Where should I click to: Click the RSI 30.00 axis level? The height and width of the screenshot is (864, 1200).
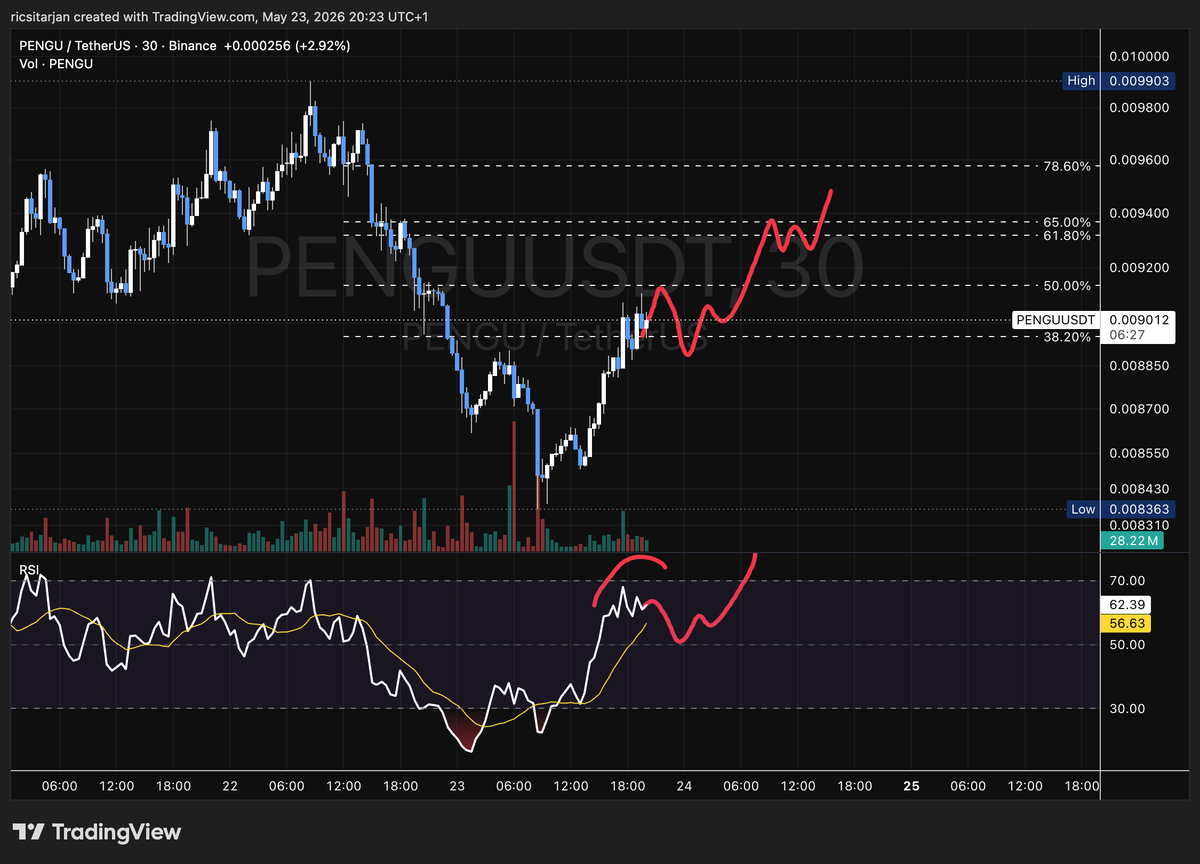click(1126, 709)
